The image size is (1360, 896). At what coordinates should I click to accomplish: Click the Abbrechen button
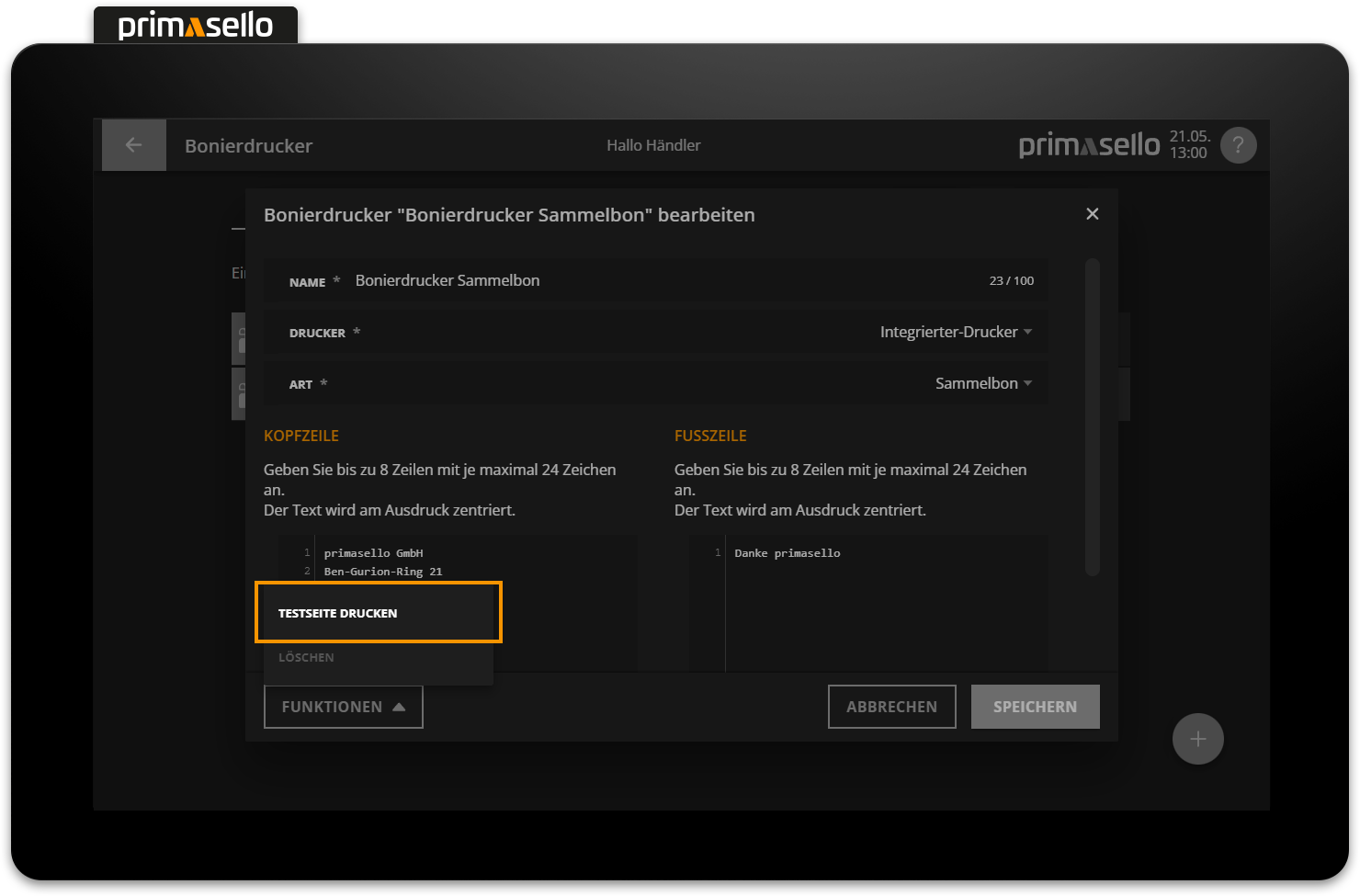click(x=891, y=707)
